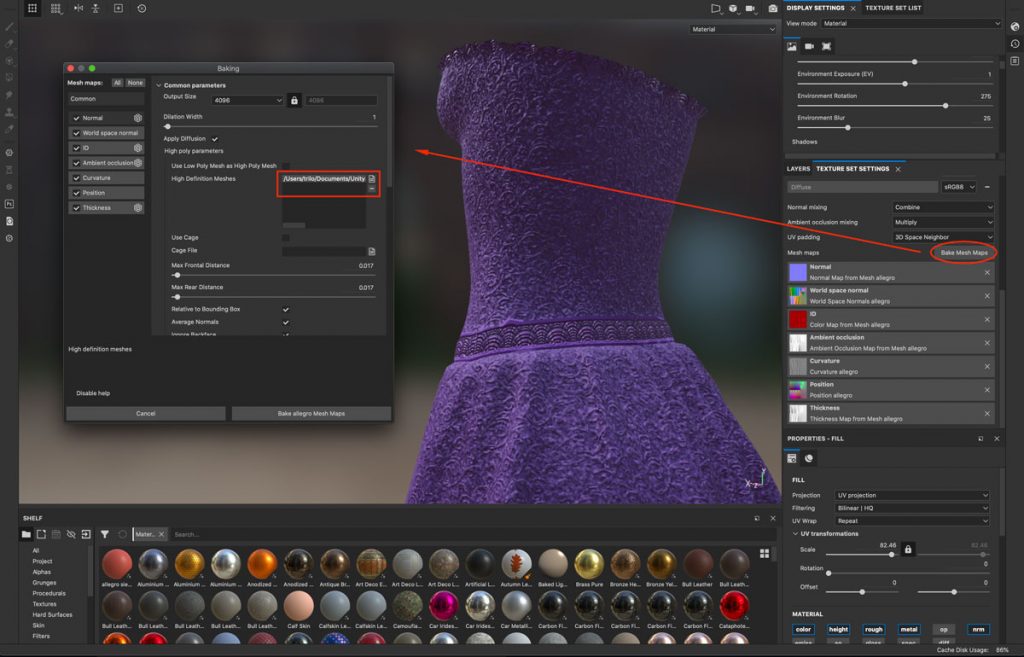Viewport: 1024px width, 657px height.
Task: Open the history clock icon on right sidebar
Action: [1015, 44]
